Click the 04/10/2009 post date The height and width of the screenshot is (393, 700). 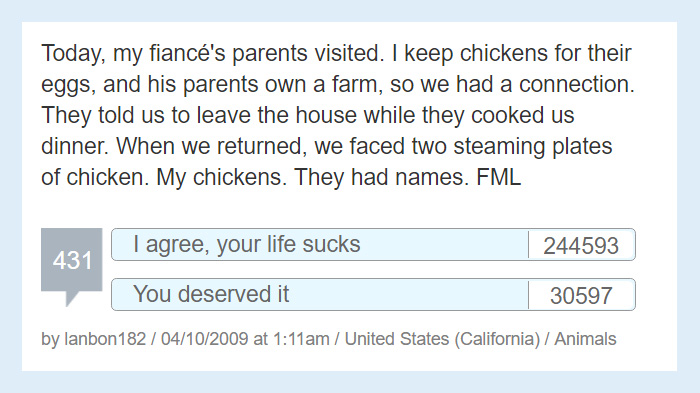click(204, 339)
